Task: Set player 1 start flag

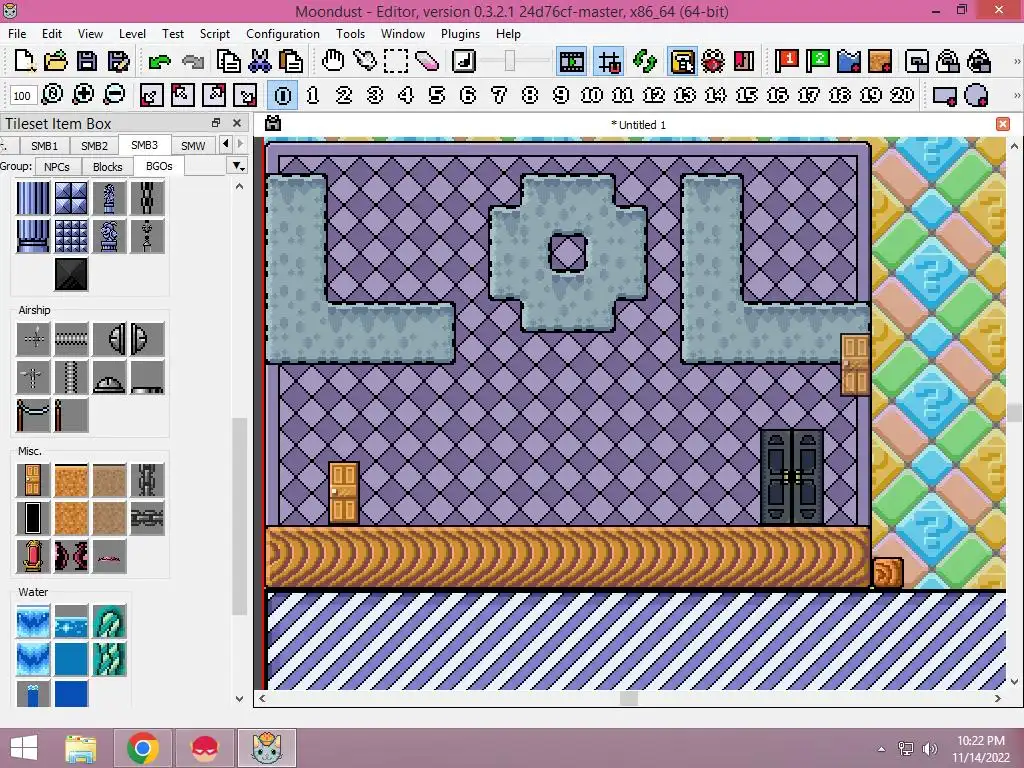Action: point(787,61)
